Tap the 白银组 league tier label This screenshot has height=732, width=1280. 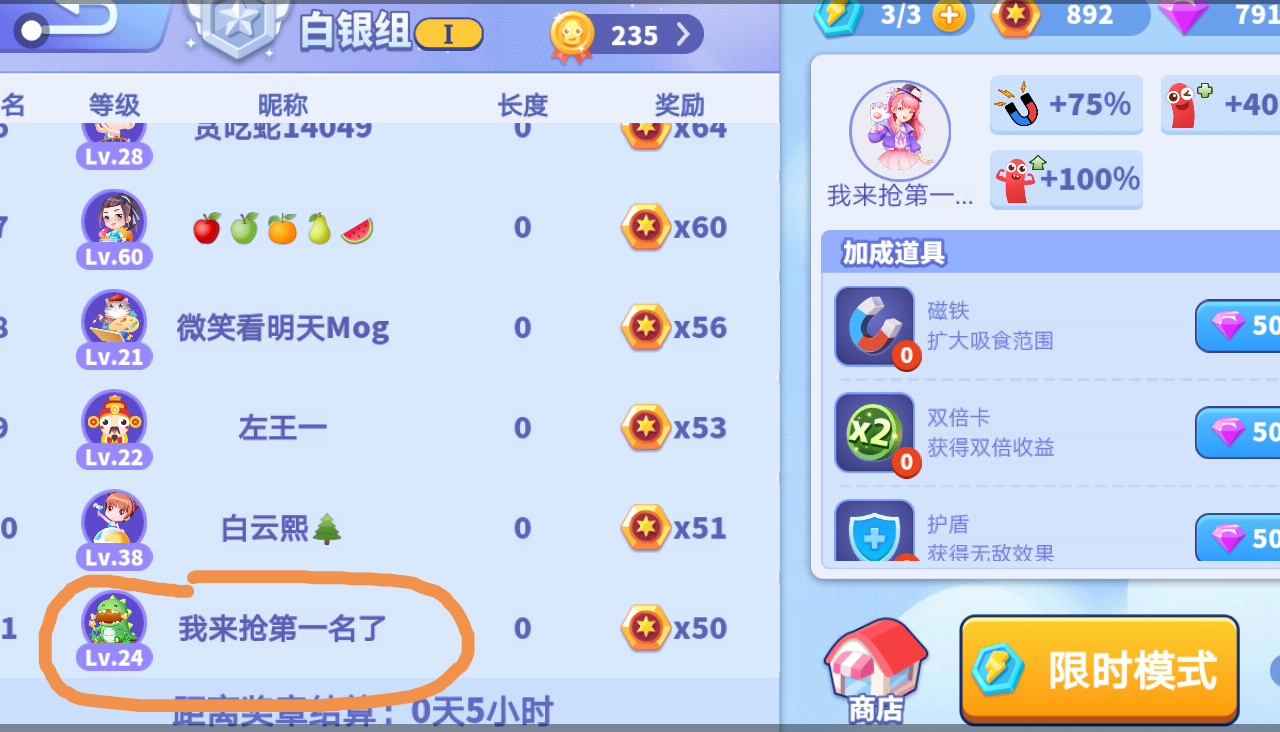(x=356, y=33)
